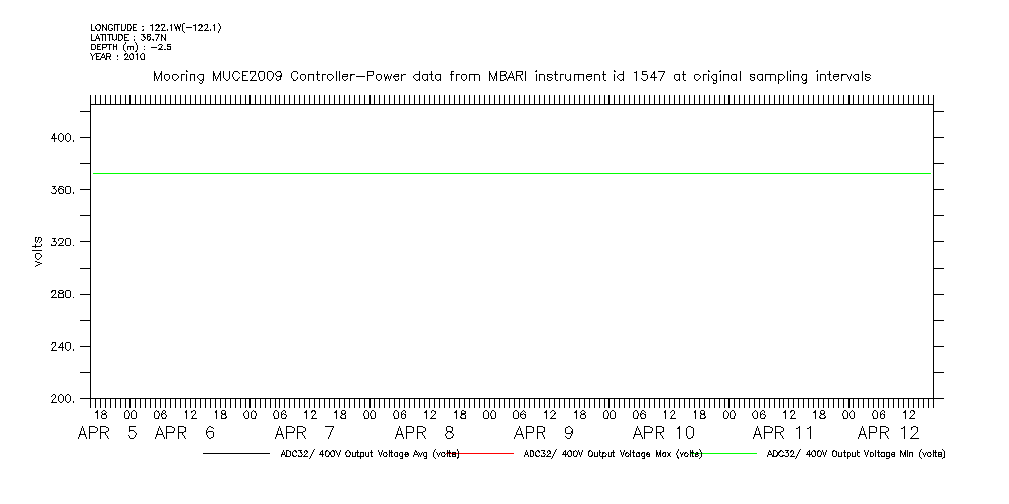Select the 240 y-axis tick label
This screenshot has height=504, width=1009.
[x=63, y=347]
